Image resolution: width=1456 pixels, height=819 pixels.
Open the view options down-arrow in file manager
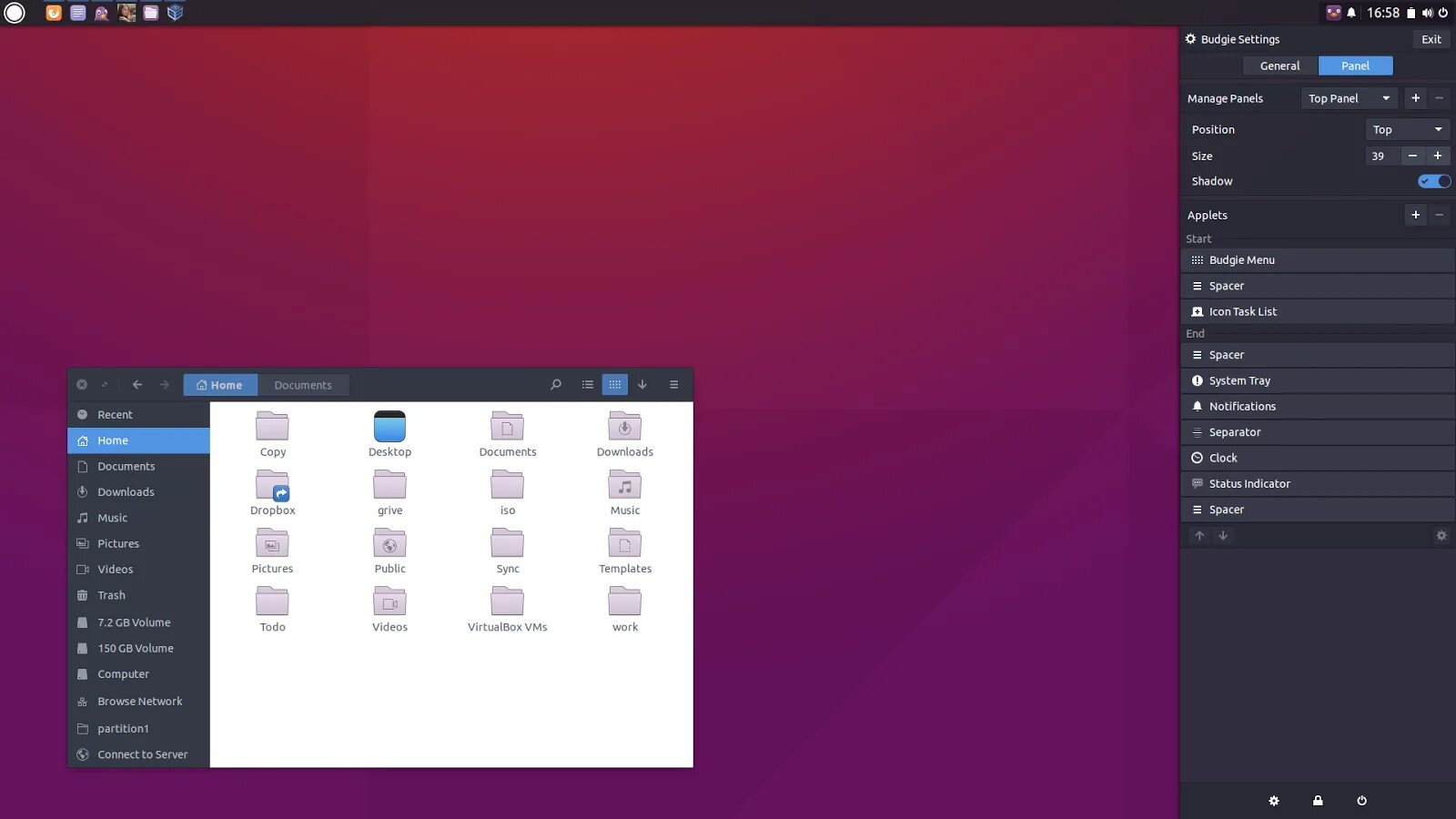tap(642, 385)
